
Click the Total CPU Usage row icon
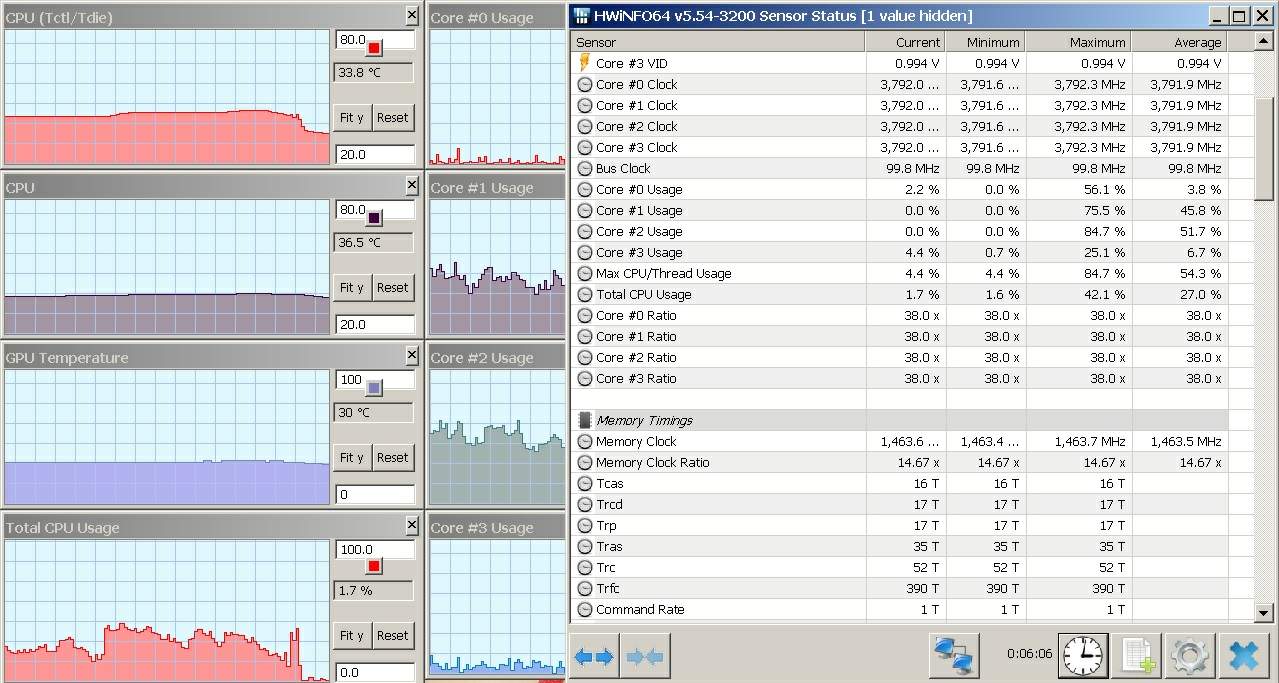(x=585, y=294)
